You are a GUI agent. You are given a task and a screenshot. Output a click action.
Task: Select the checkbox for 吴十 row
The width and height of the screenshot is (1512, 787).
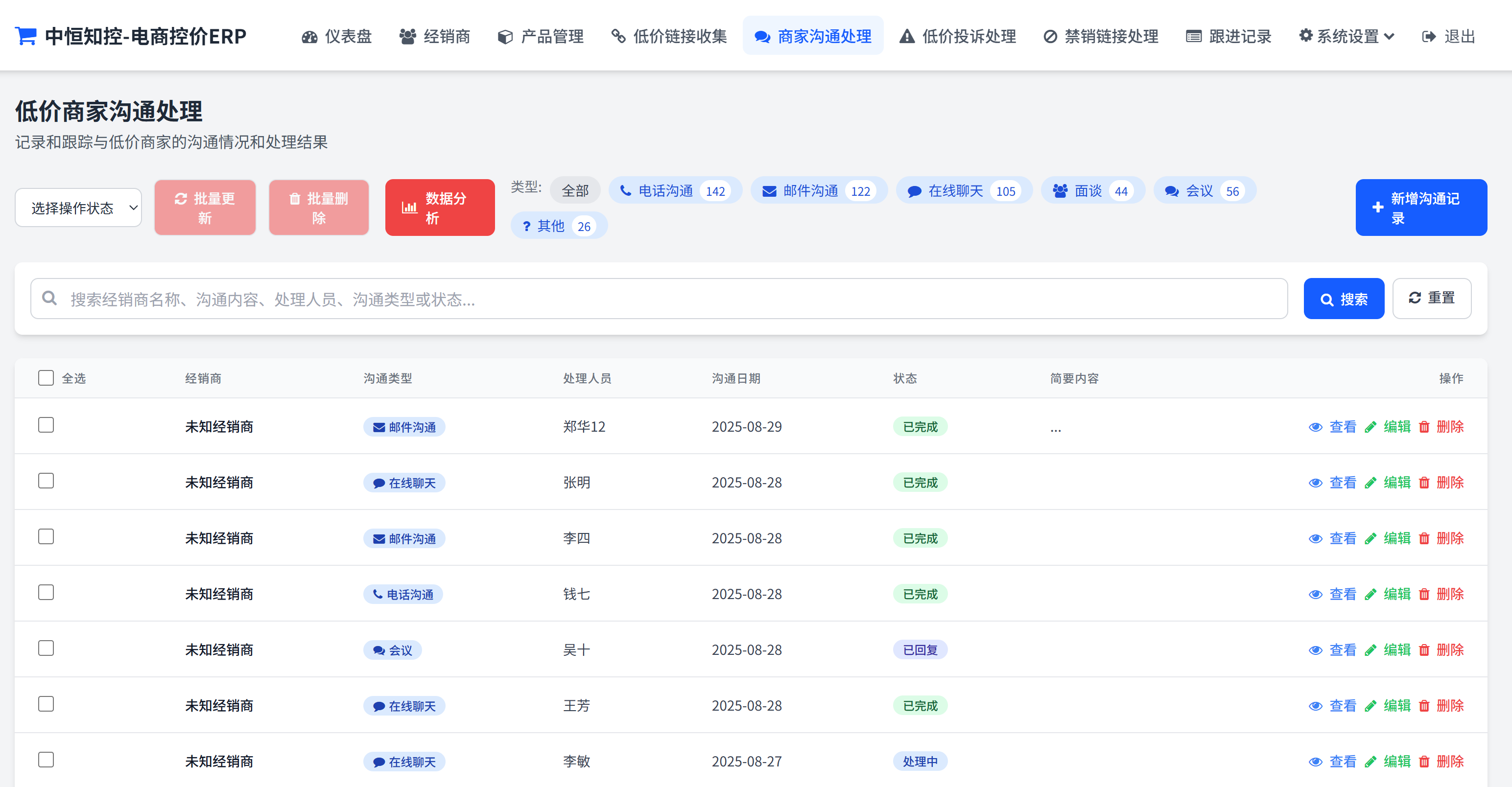click(46, 648)
